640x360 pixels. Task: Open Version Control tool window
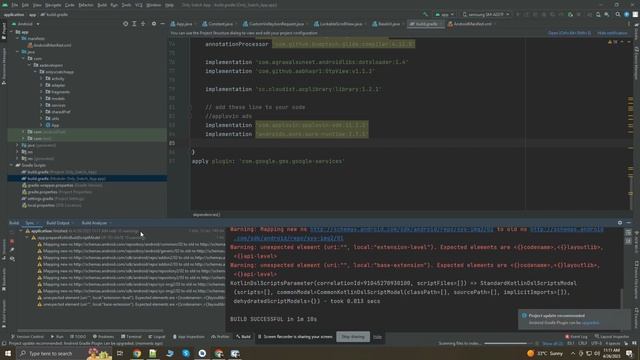(27, 337)
